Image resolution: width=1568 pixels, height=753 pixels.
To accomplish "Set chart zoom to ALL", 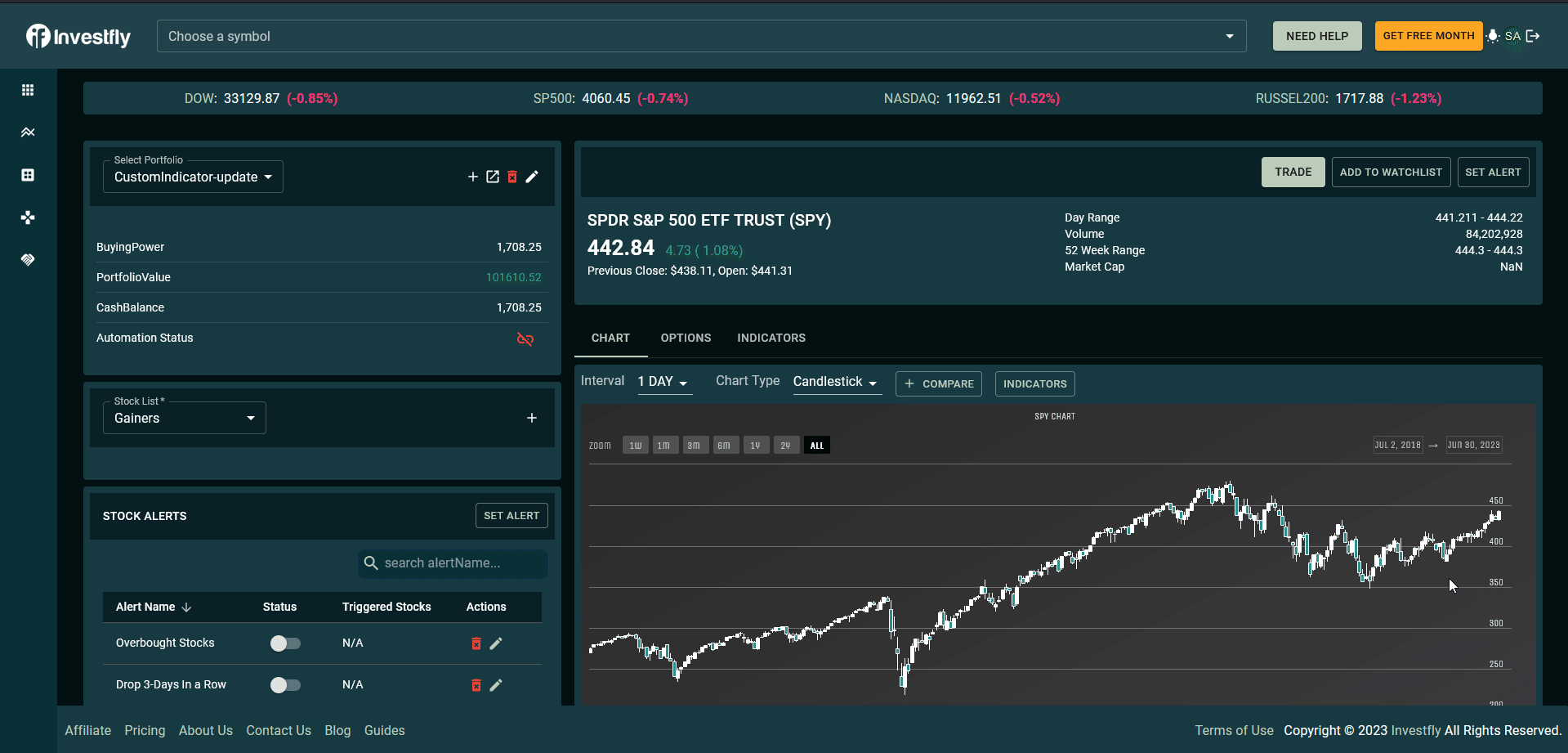I will tap(817, 446).
